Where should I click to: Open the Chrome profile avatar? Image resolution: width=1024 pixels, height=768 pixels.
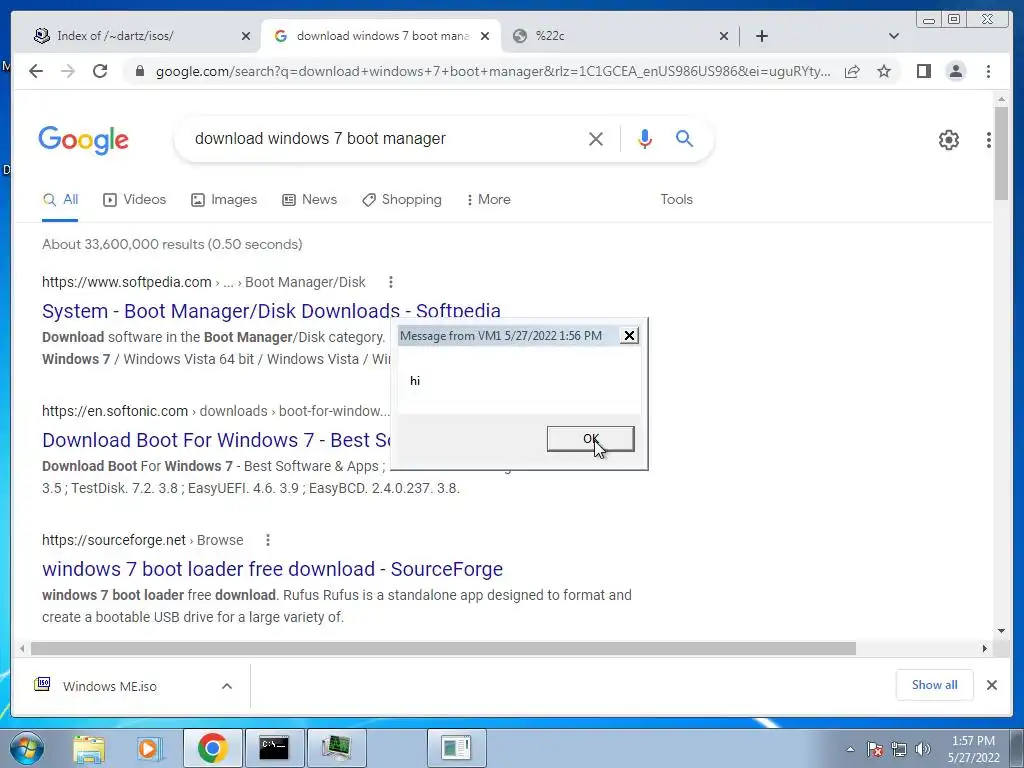pyautogui.click(x=956, y=71)
